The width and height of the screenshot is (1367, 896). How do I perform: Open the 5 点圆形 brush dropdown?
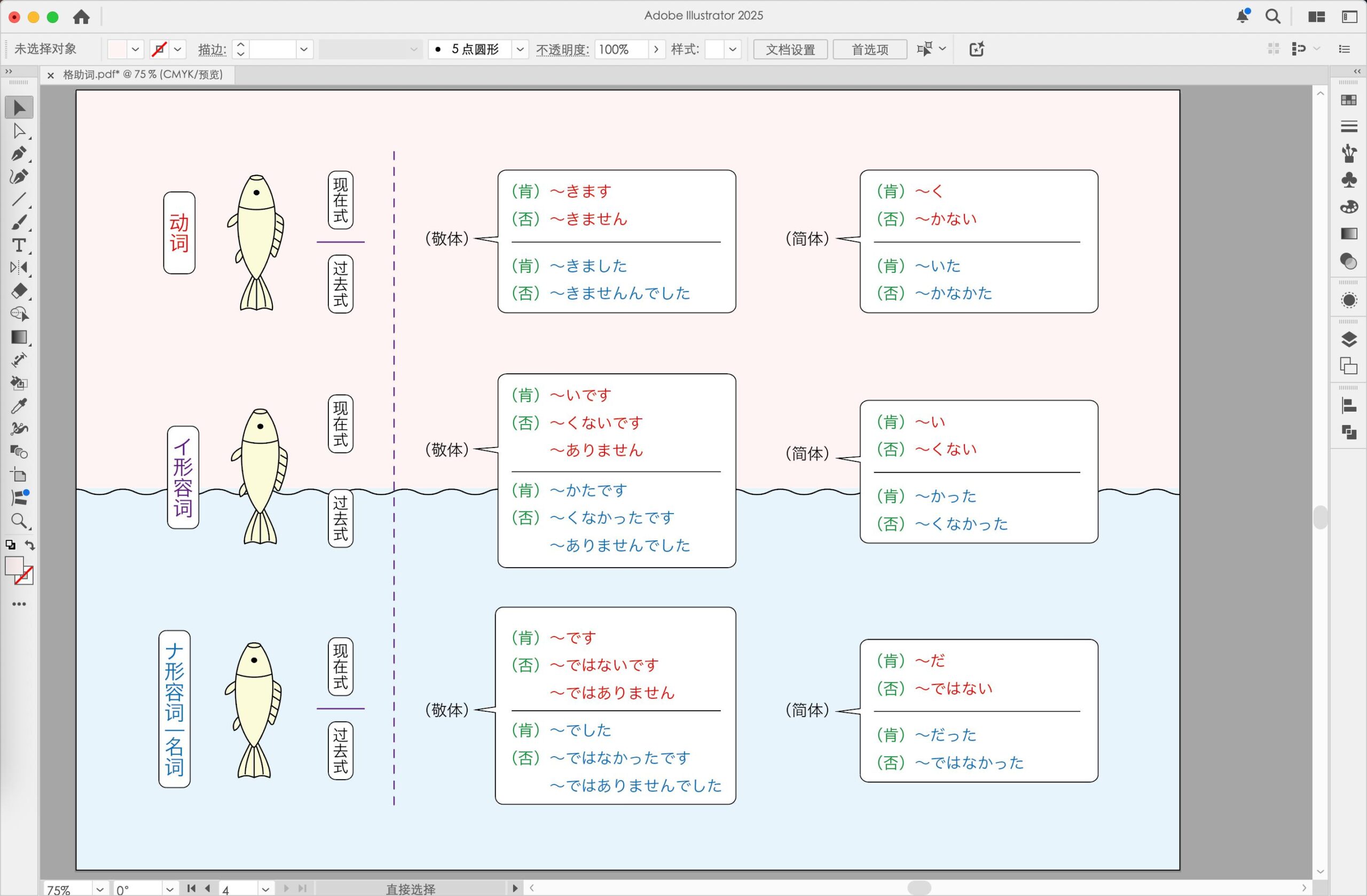(520, 50)
